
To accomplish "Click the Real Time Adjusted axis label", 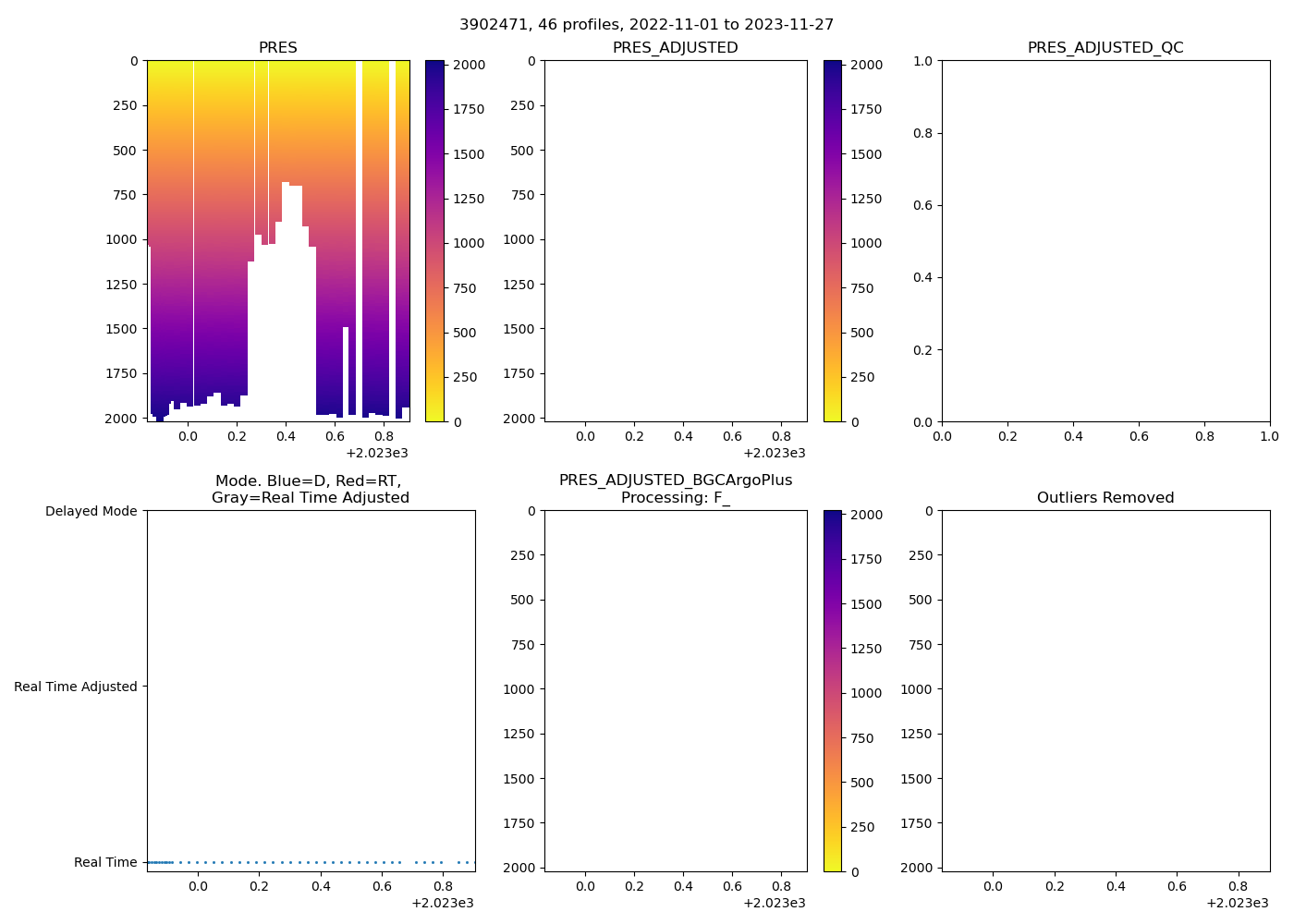I will 76,687.
